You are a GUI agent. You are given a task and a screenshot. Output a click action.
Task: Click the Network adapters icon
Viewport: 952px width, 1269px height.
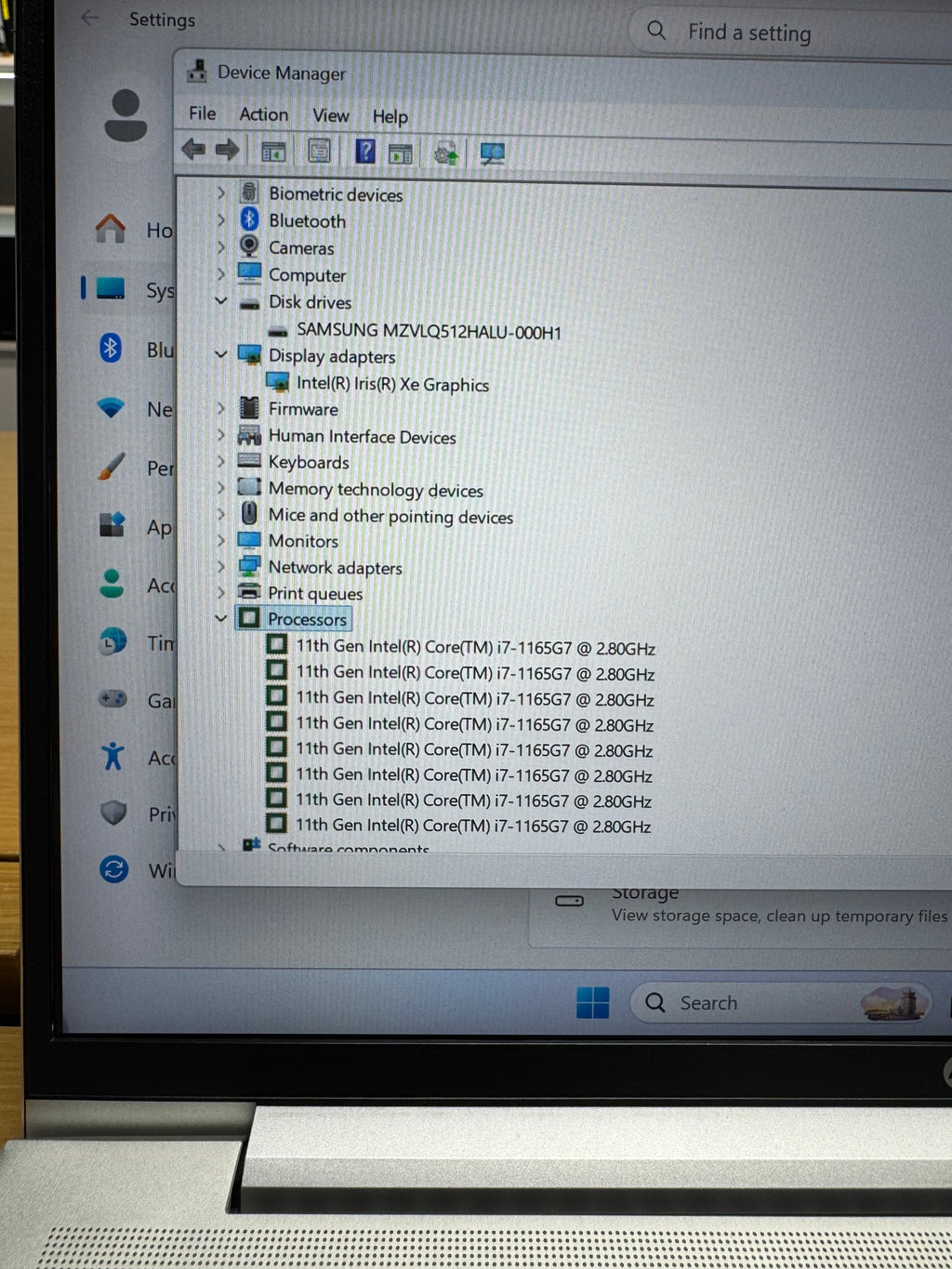pos(249,566)
